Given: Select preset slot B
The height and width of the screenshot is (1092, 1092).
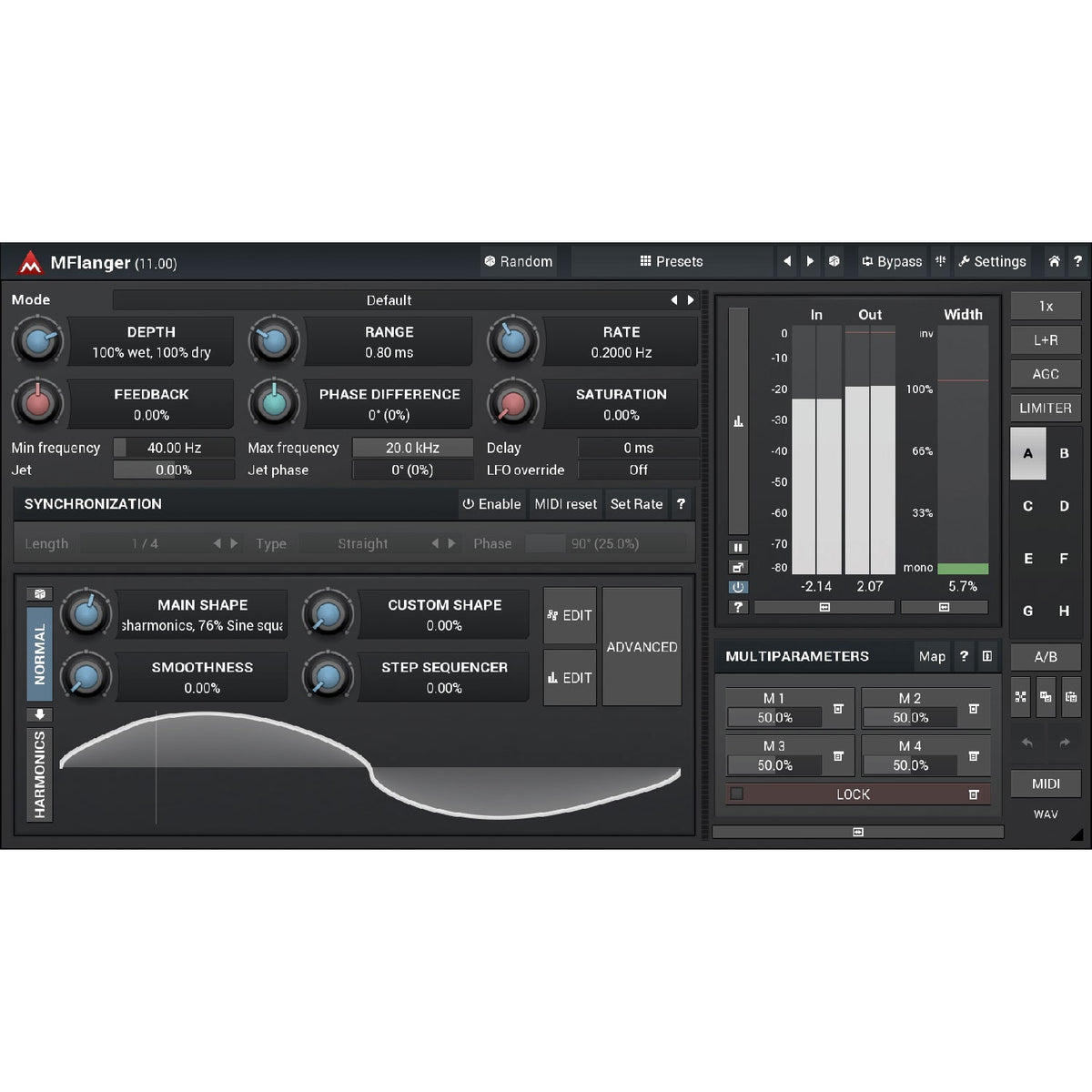Looking at the screenshot, I should pos(1064,453).
